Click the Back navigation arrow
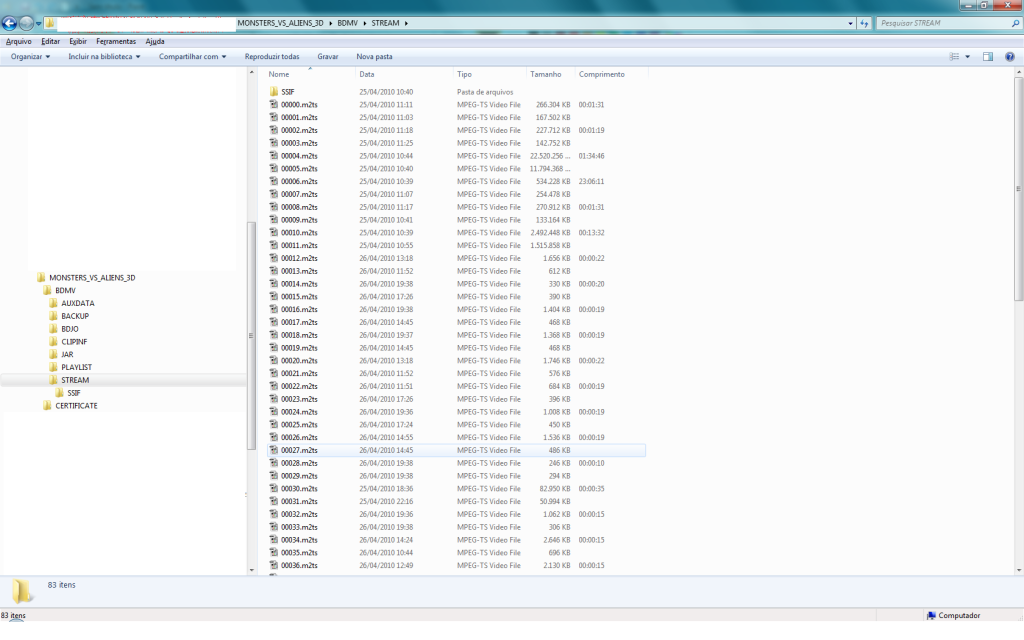 click(x=9, y=24)
